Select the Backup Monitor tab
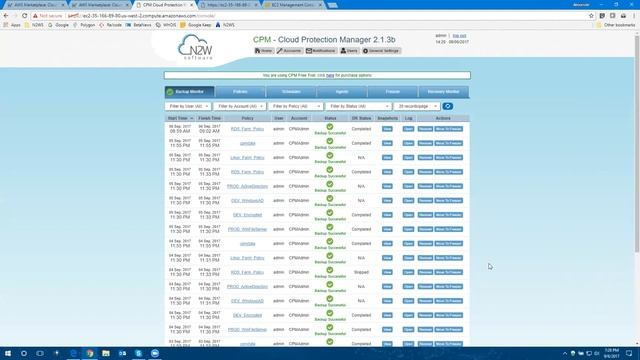The width and height of the screenshot is (640, 360). [190, 92]
